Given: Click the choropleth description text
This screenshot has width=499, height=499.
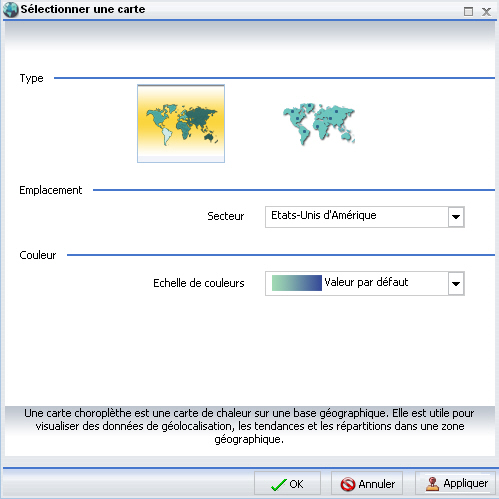Looking at the screenshot, I should [x=249, y=426].
